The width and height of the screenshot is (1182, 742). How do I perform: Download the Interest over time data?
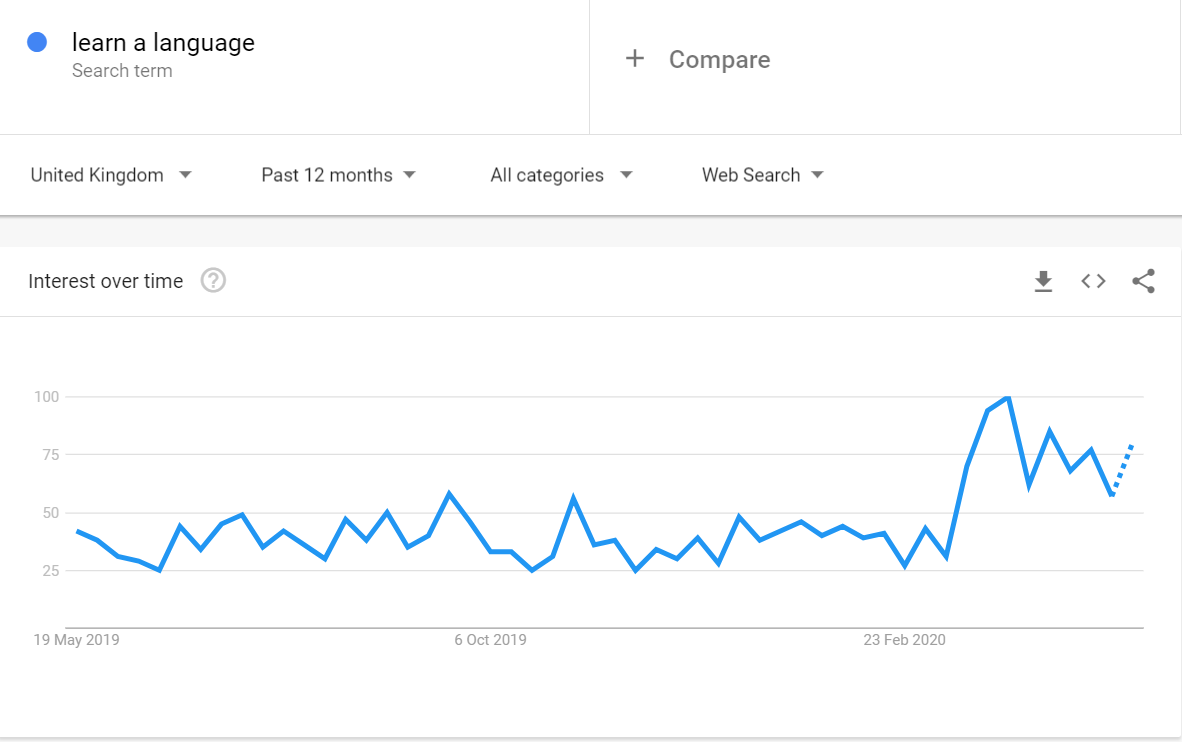(x=1043, y=281)
